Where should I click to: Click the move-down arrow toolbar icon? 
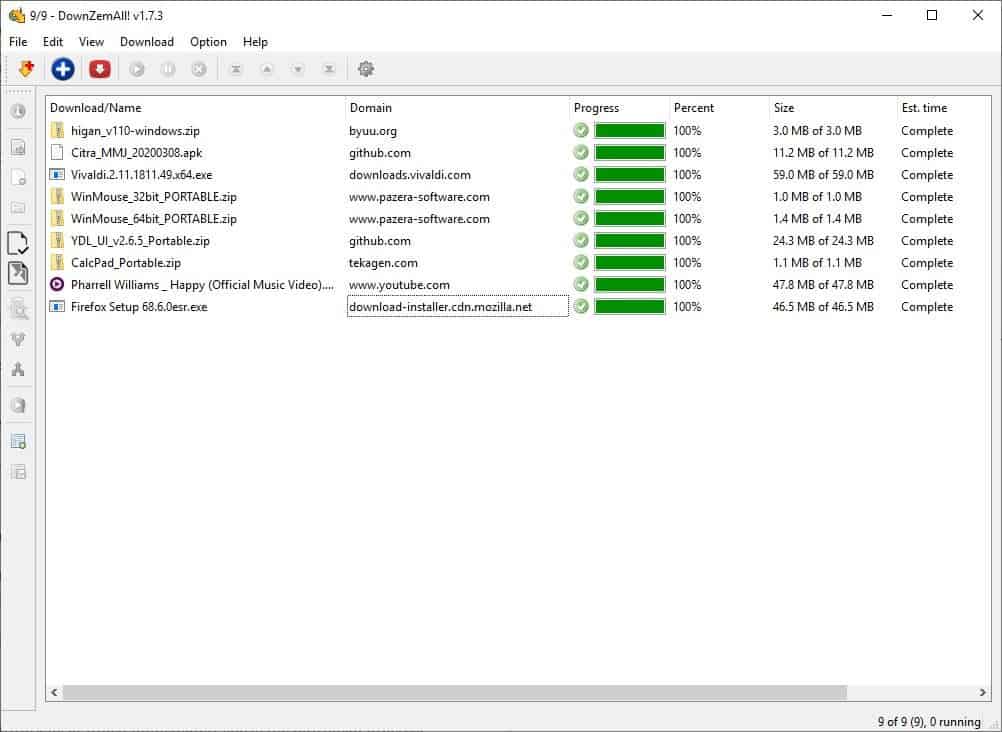coord(298,69)
